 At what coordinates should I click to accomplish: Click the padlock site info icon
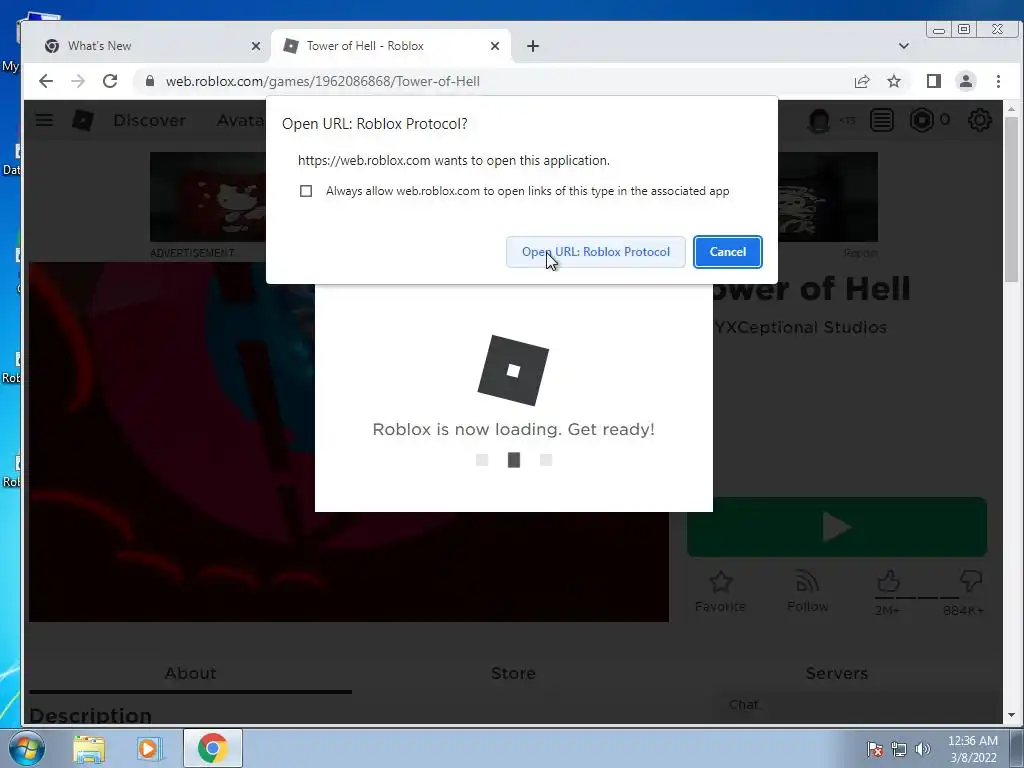click(150, 81)
